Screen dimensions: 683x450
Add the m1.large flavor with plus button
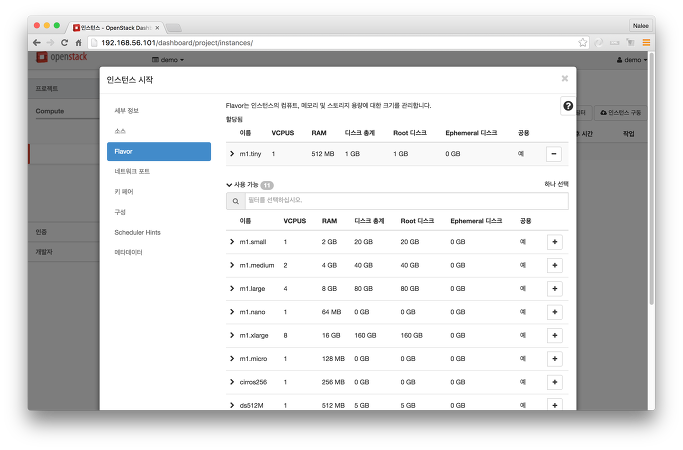555,288
